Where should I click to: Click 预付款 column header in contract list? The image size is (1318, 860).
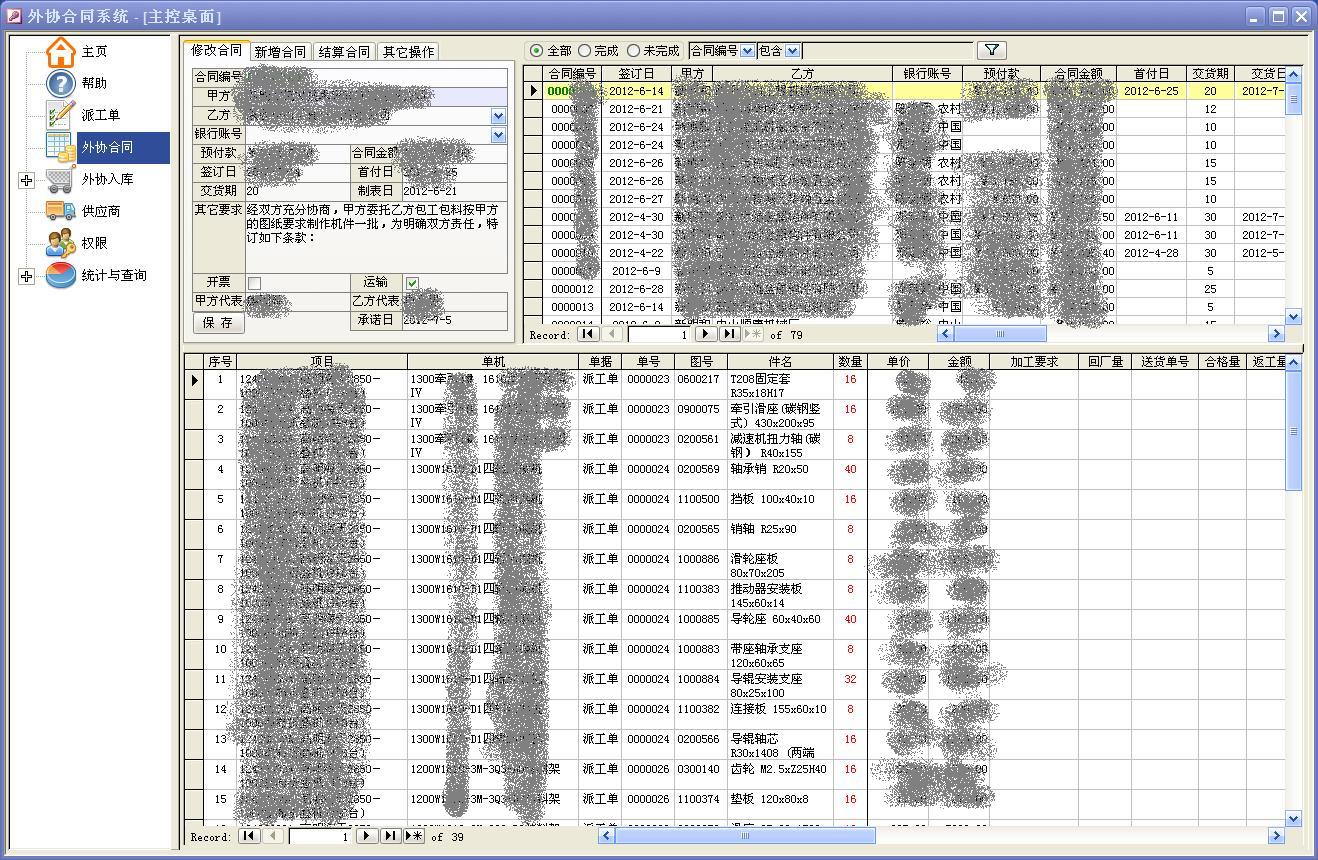(x=1001, y=74)
